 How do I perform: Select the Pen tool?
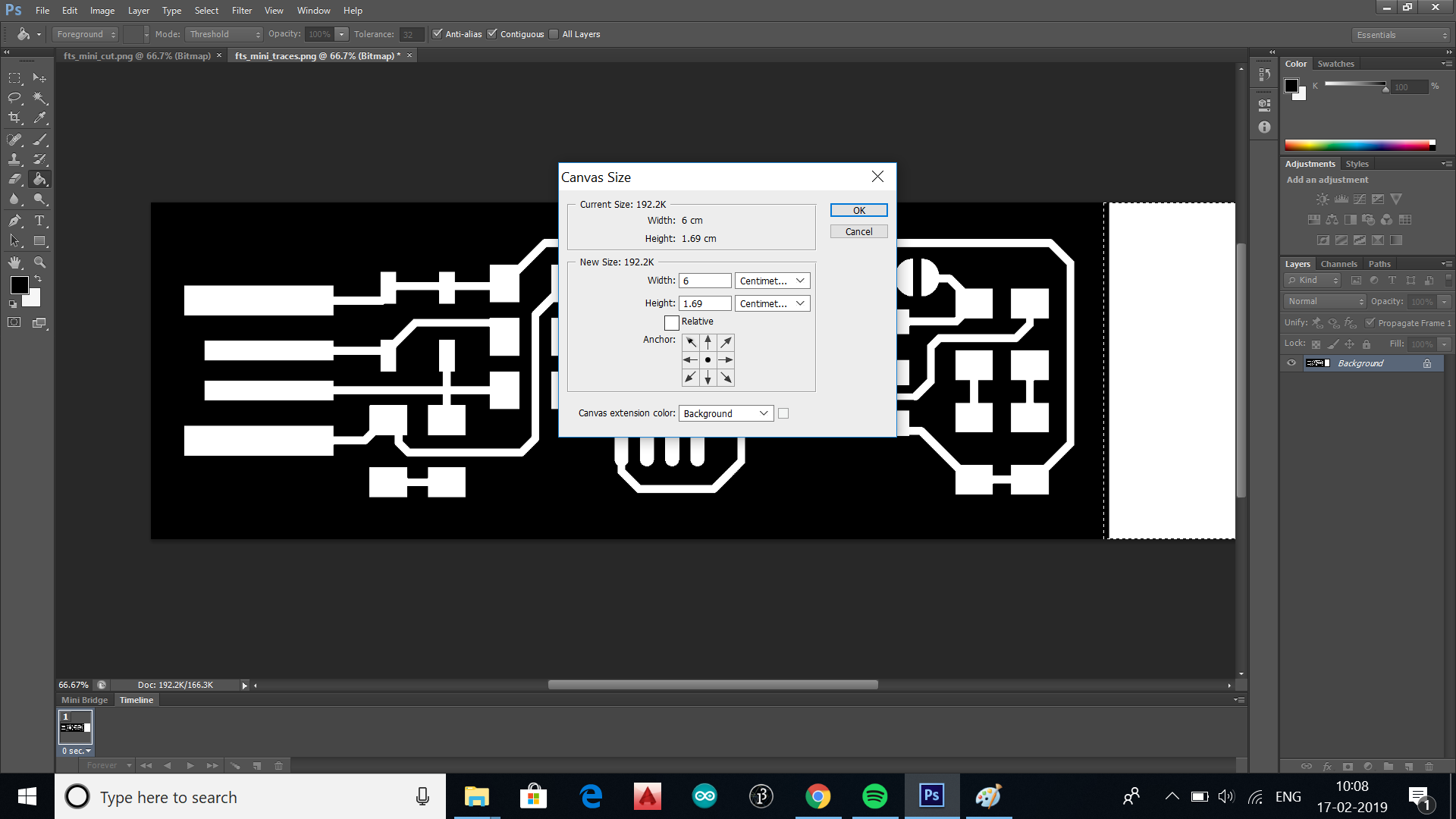[14, 221]
